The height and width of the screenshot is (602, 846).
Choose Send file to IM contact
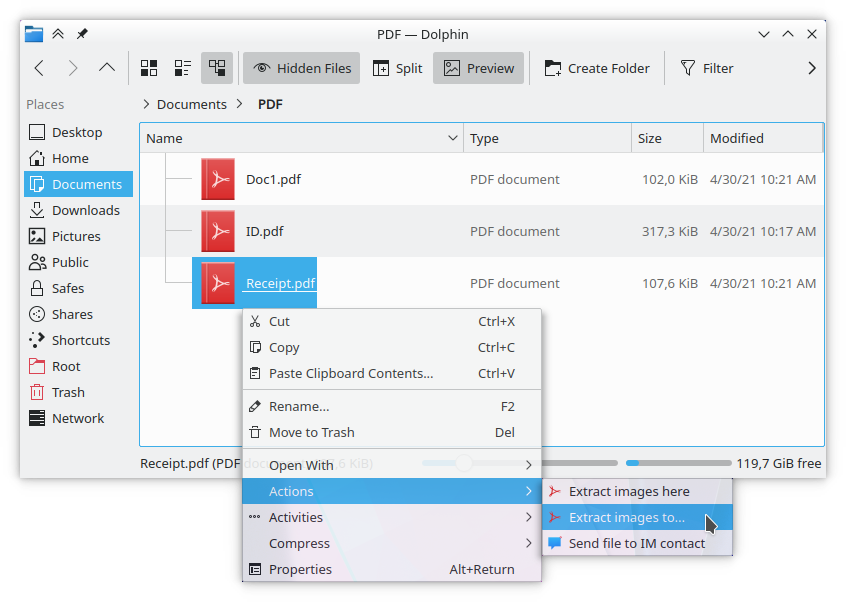(637, 543)
